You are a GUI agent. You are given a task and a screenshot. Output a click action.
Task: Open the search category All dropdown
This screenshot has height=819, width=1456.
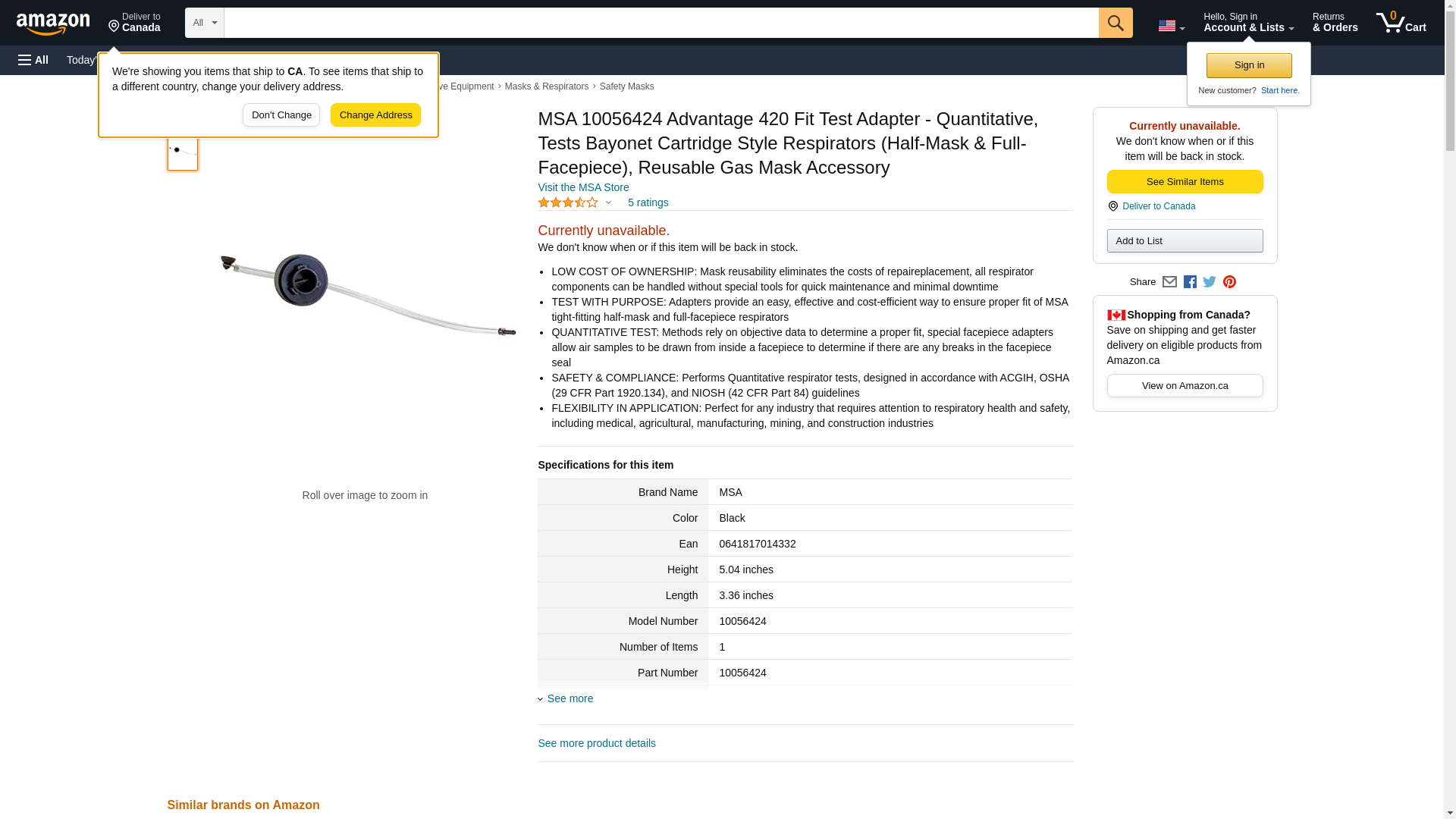pos(204,23)
